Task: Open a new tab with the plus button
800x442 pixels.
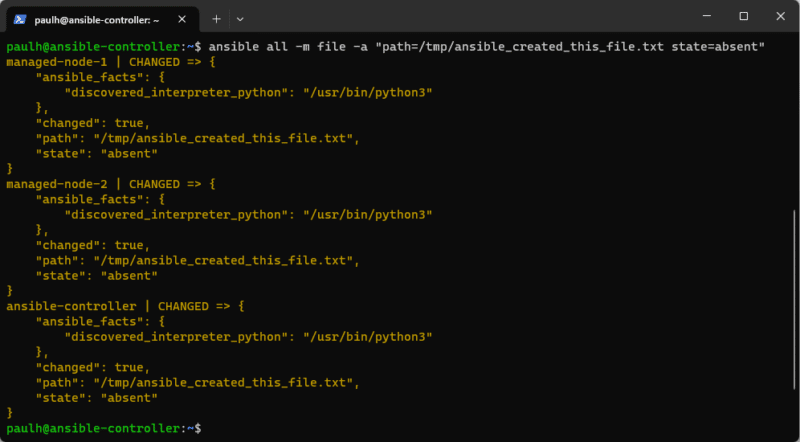Action: (x=216, y=18)
